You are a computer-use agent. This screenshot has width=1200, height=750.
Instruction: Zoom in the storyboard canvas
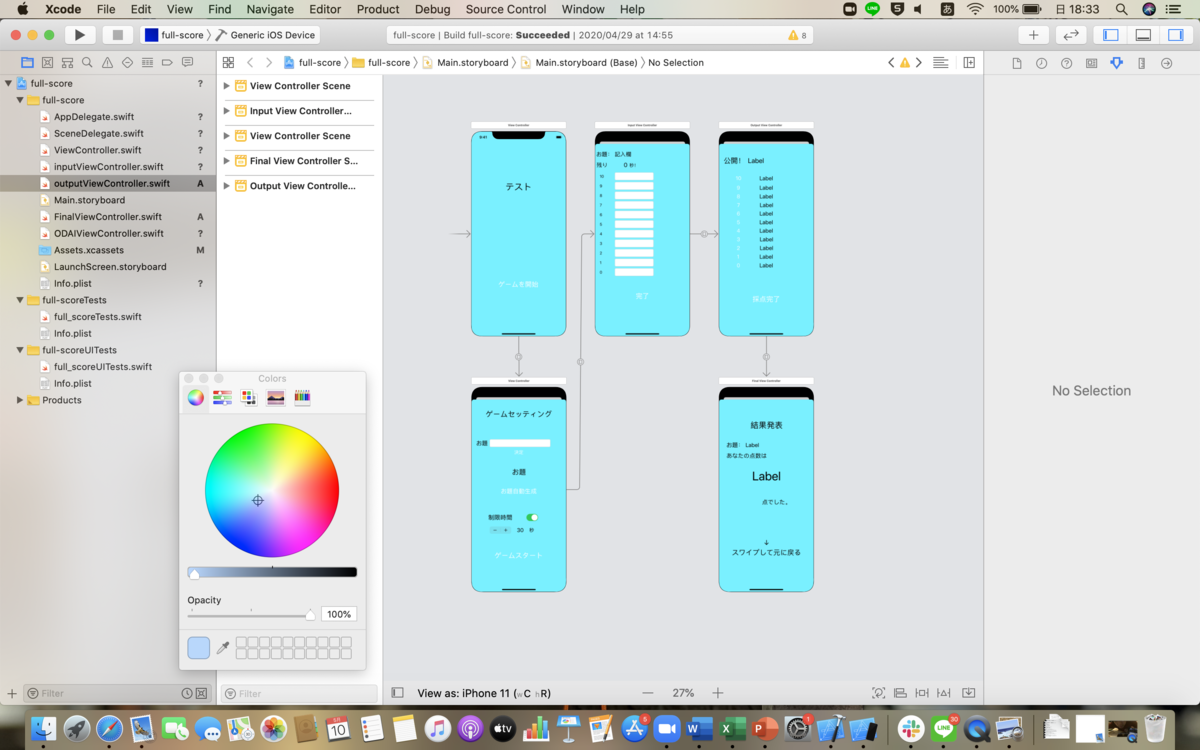pyautogui.click(x=717, y=693)
